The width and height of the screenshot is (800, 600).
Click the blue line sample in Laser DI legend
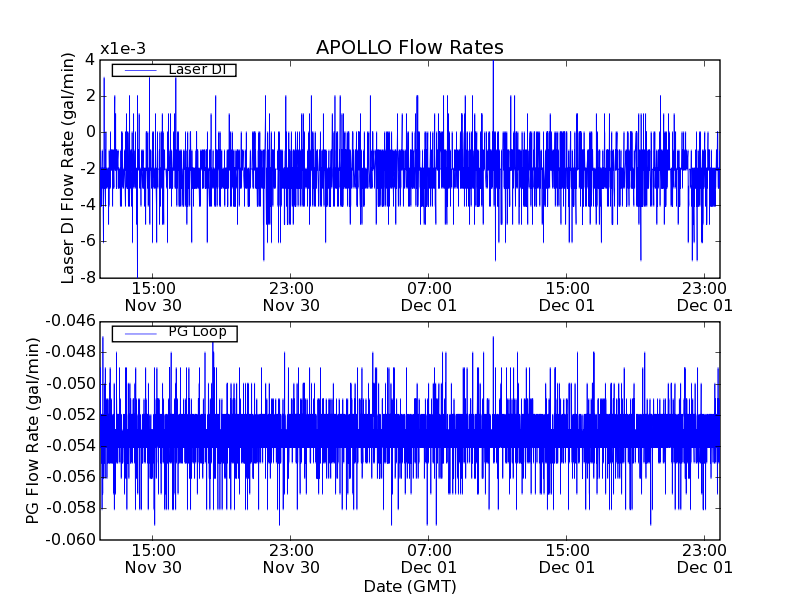click(x=138, y=70)
